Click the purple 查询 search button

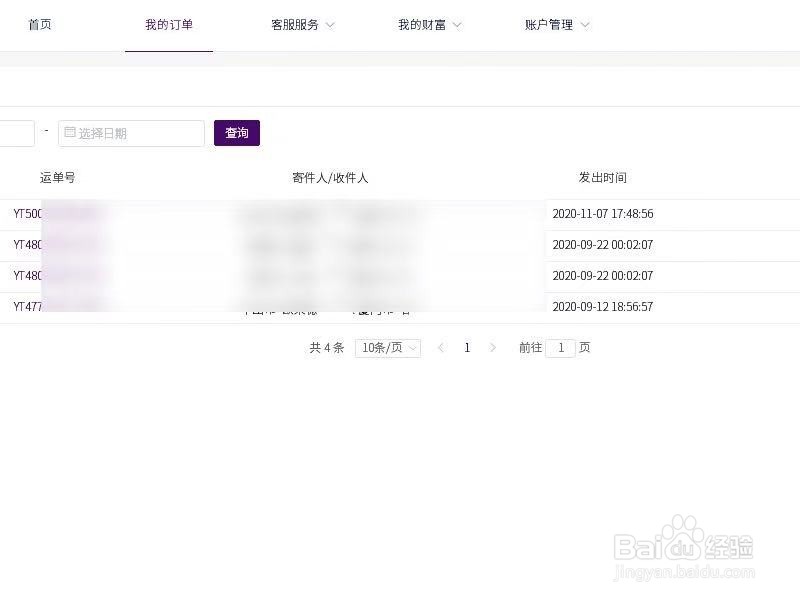click(236, 132)
